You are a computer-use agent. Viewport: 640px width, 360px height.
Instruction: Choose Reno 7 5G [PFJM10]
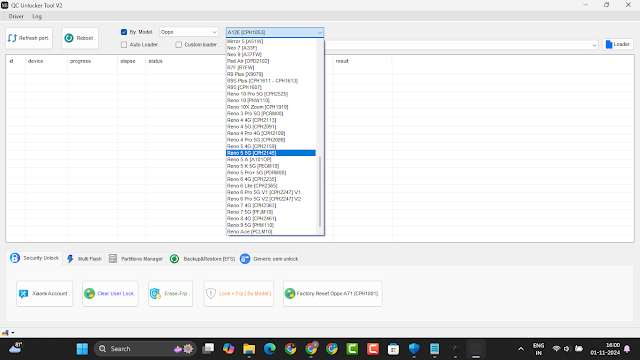[271, 212]
